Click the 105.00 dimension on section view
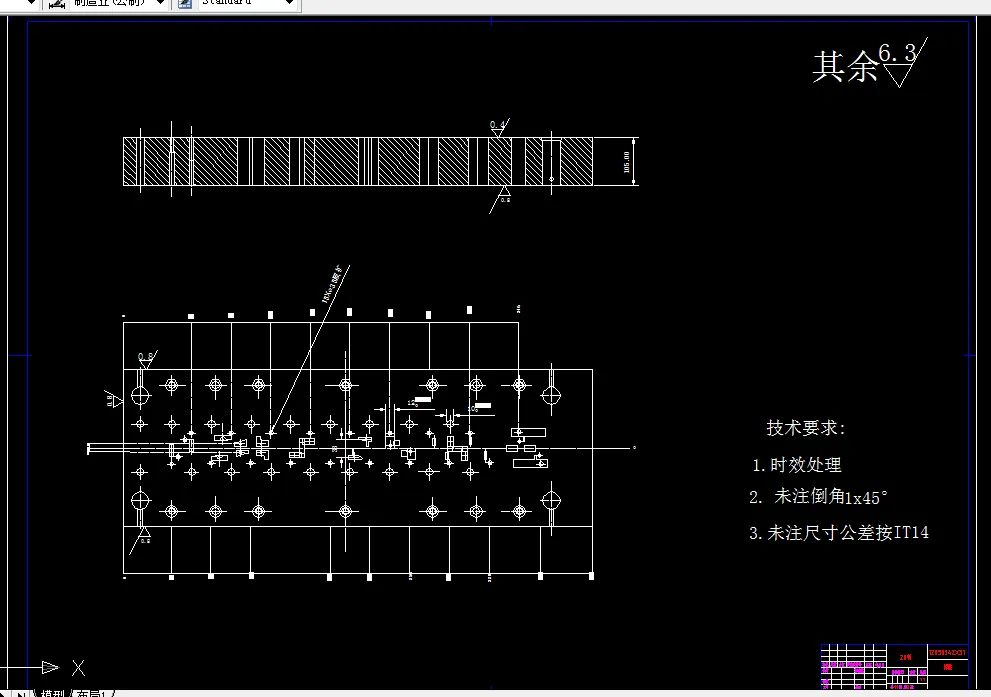This screenshot has width=991, height=697. coord(627,162)
